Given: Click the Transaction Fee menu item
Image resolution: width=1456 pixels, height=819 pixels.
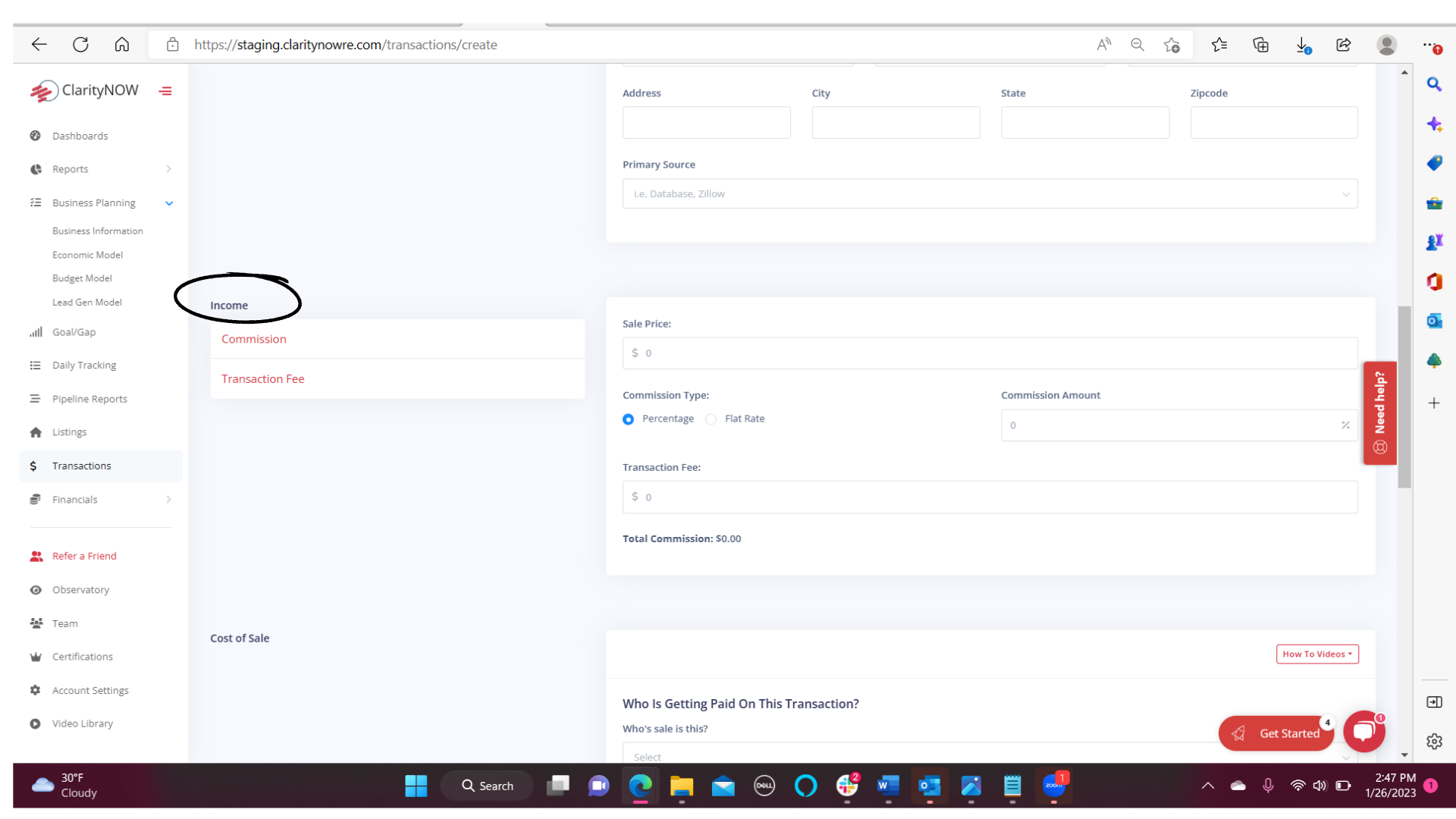Looking at the screenshot, I should click(263, 379).
